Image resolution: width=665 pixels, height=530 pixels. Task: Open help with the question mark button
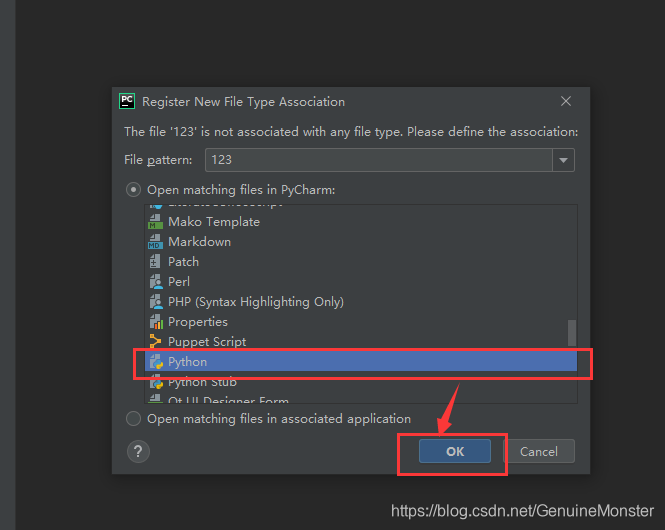138,452
